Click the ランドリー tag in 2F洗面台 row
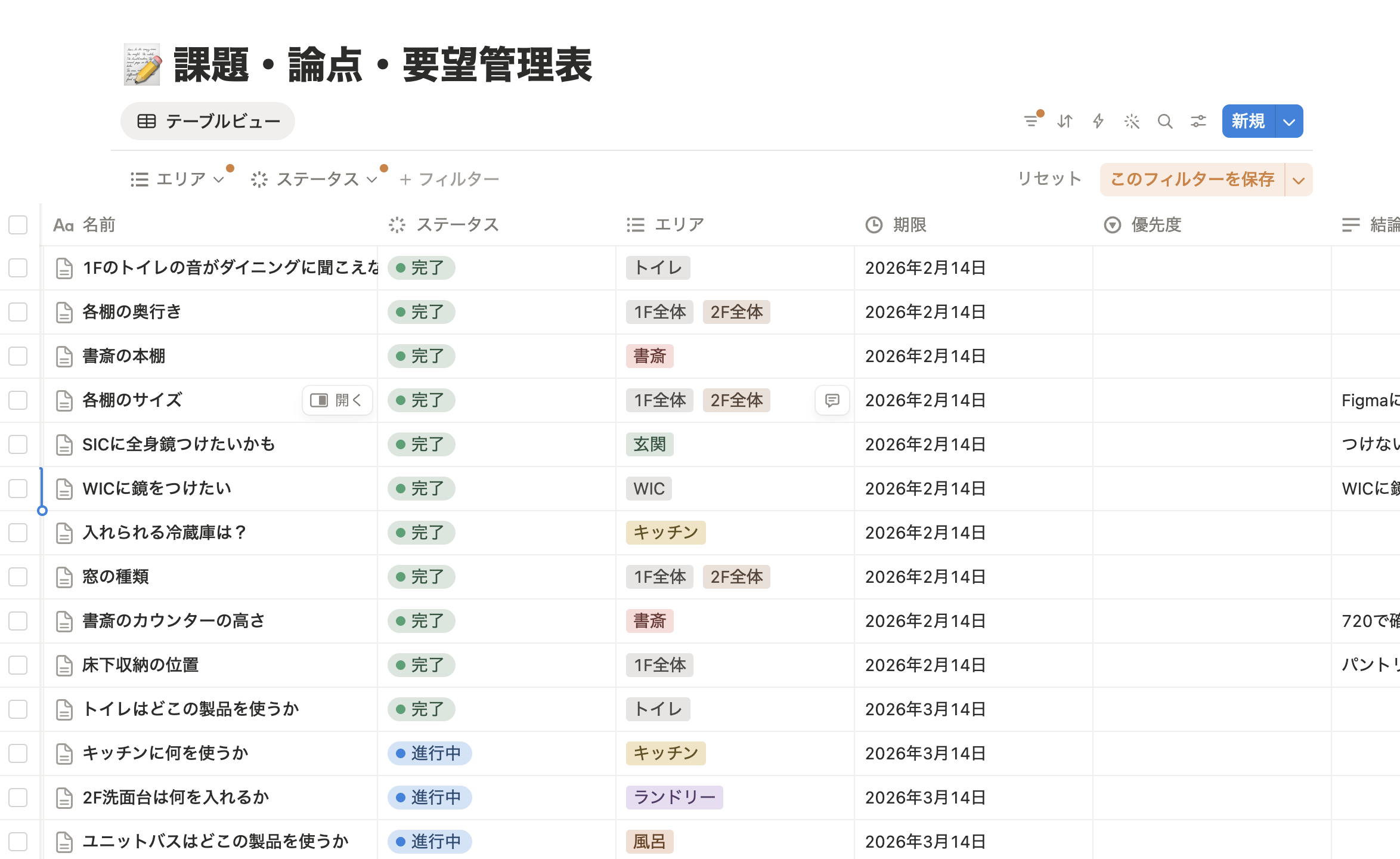1400x859 pixels. click(x=674, y=798)
